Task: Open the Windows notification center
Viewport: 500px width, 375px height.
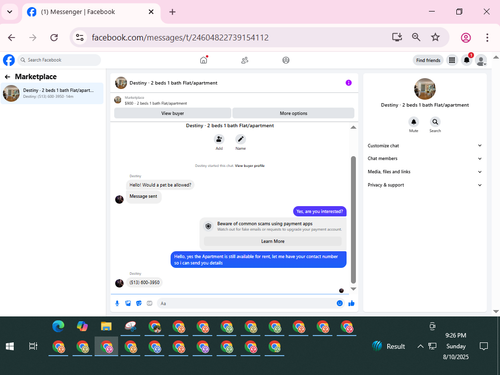Action: point(484,346)
